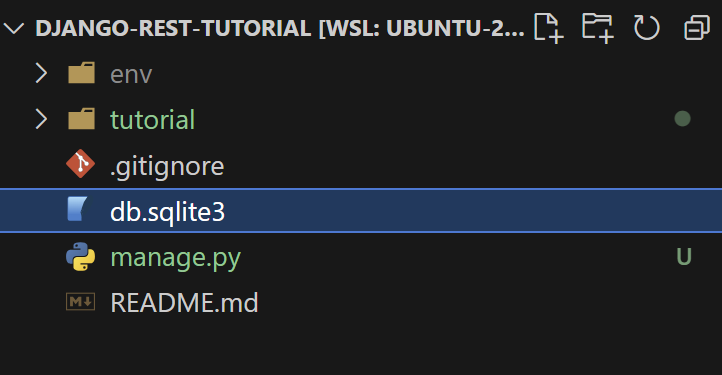This screenshot has width=722, height=375.
Task: Click the green change dot on tutorial
Action: tap(682, 118)
